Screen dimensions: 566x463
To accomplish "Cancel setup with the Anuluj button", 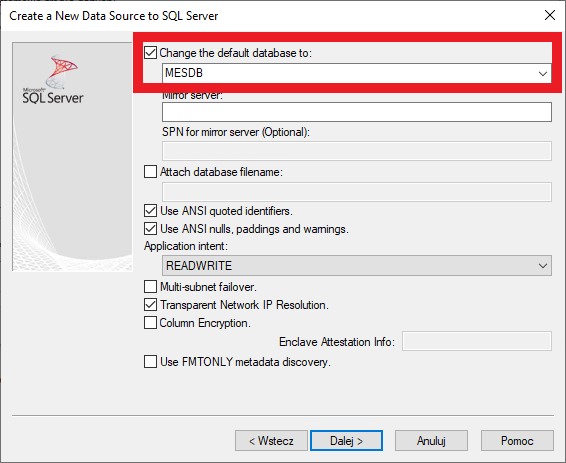I will coord(431,441).
